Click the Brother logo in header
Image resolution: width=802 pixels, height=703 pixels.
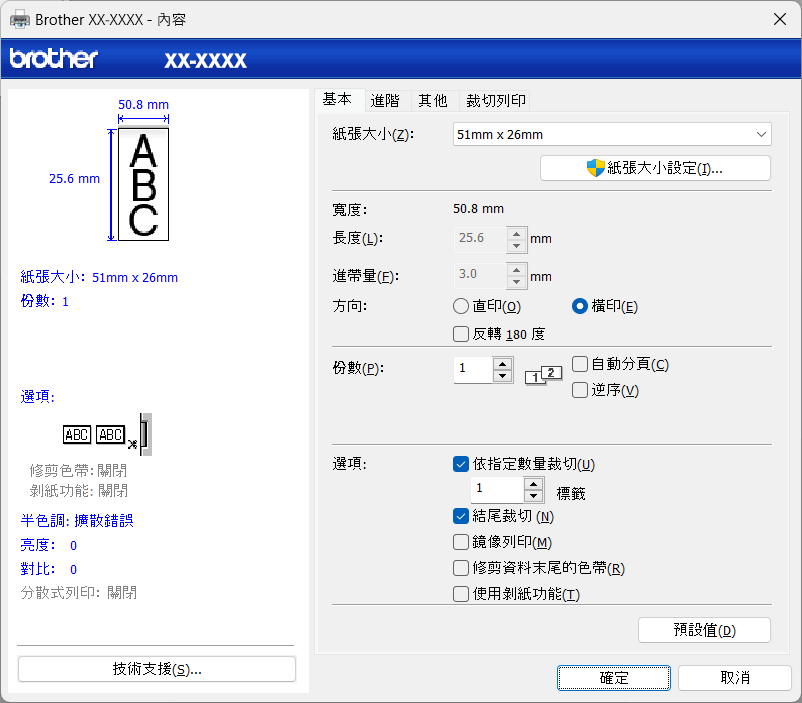coord(54,59)
